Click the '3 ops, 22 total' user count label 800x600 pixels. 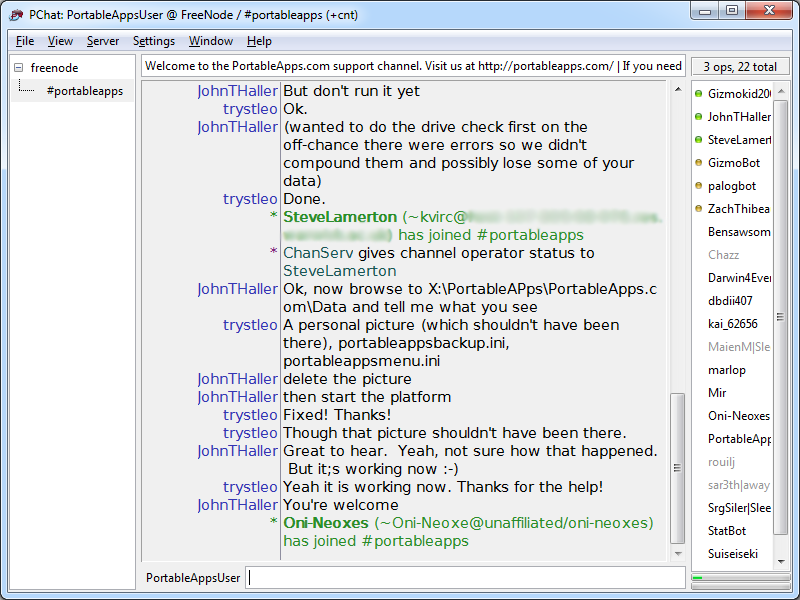click(739, 67)
